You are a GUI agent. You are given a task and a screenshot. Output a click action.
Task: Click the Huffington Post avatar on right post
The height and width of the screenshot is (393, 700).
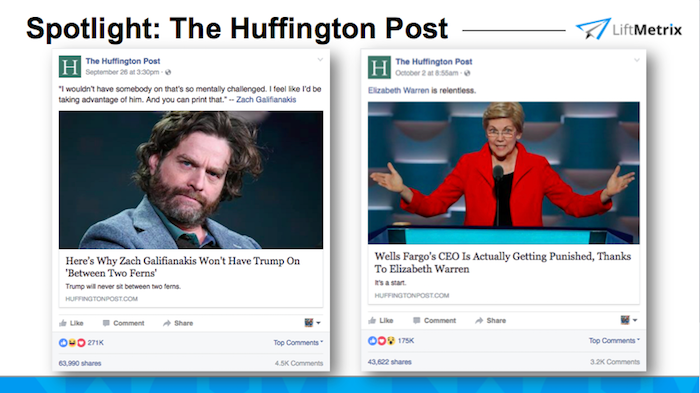(x=379, y=67)
